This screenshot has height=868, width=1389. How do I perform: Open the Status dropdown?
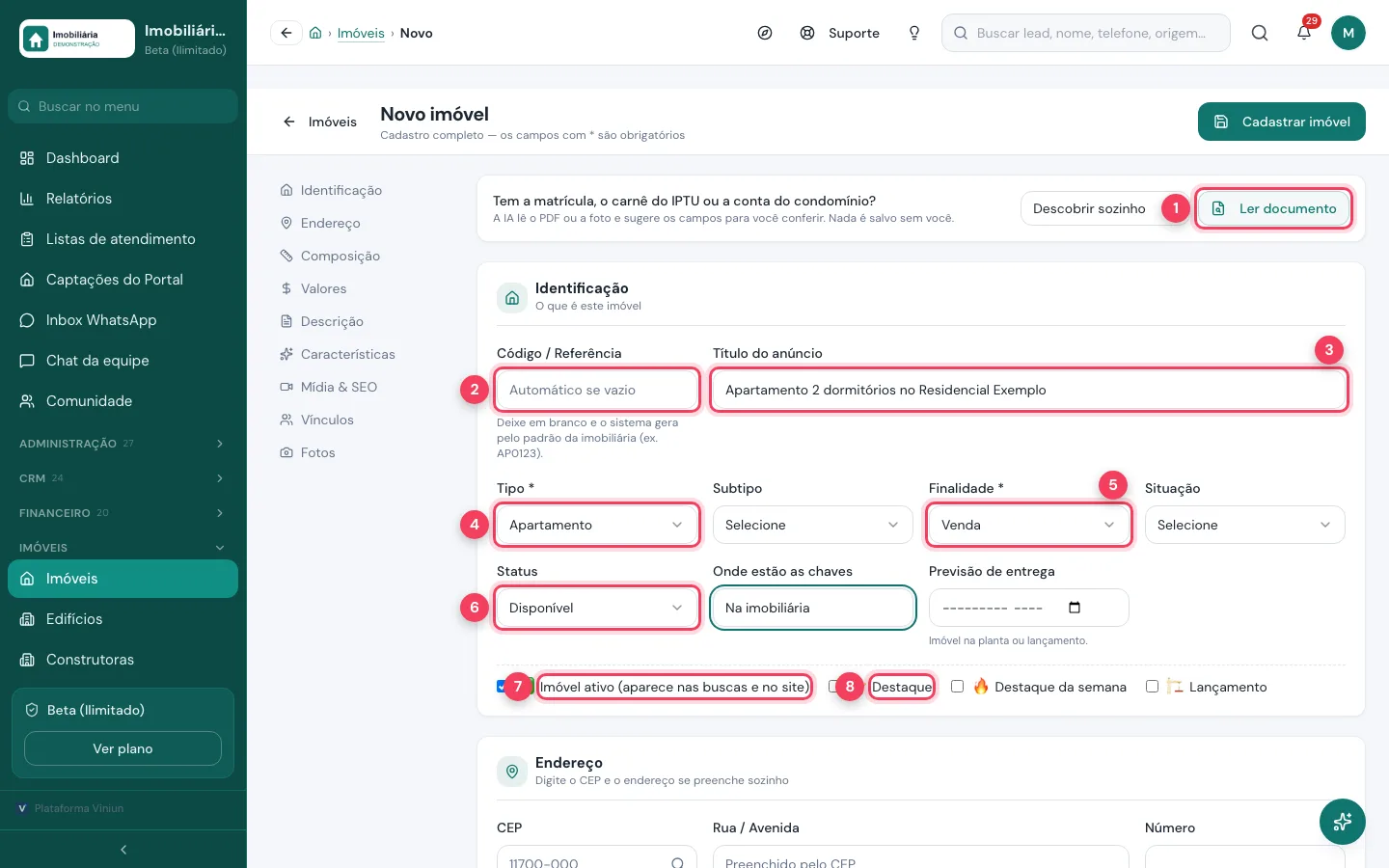click(x=597, y=608)
